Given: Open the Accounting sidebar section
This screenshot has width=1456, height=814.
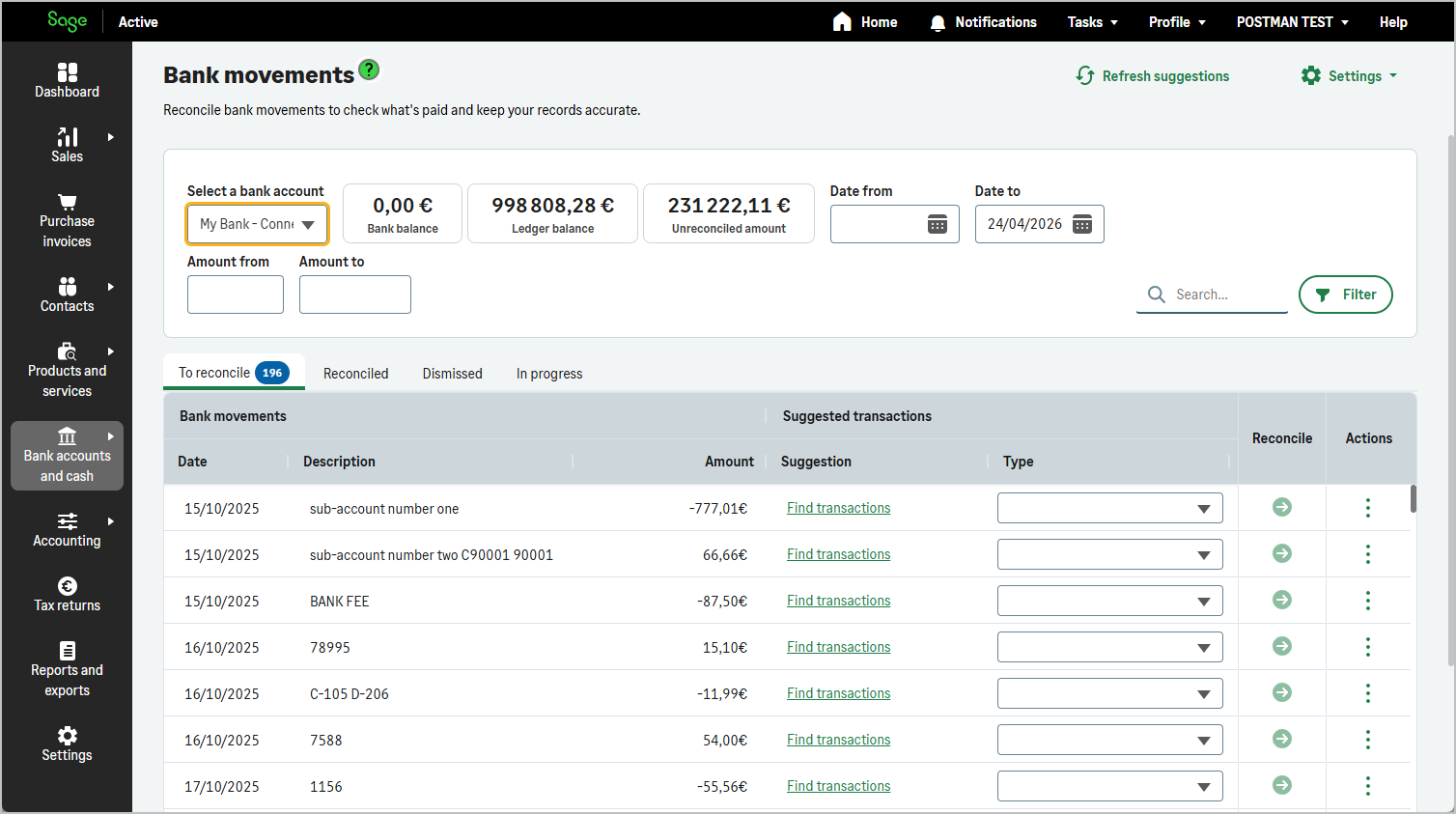Looking at the screenshot, I should click(67, 530).
